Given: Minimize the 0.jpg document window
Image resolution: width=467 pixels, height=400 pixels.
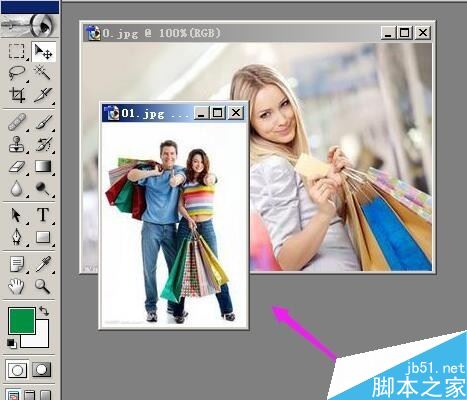Looking at the screenshot, I should tap(388, 33).
